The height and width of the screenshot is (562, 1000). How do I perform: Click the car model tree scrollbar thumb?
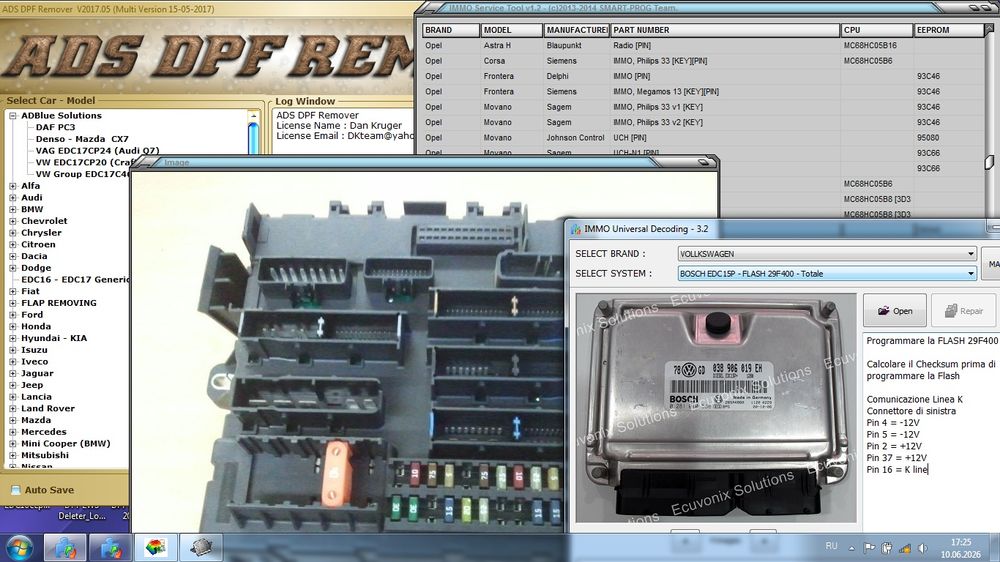click(253, 138)
